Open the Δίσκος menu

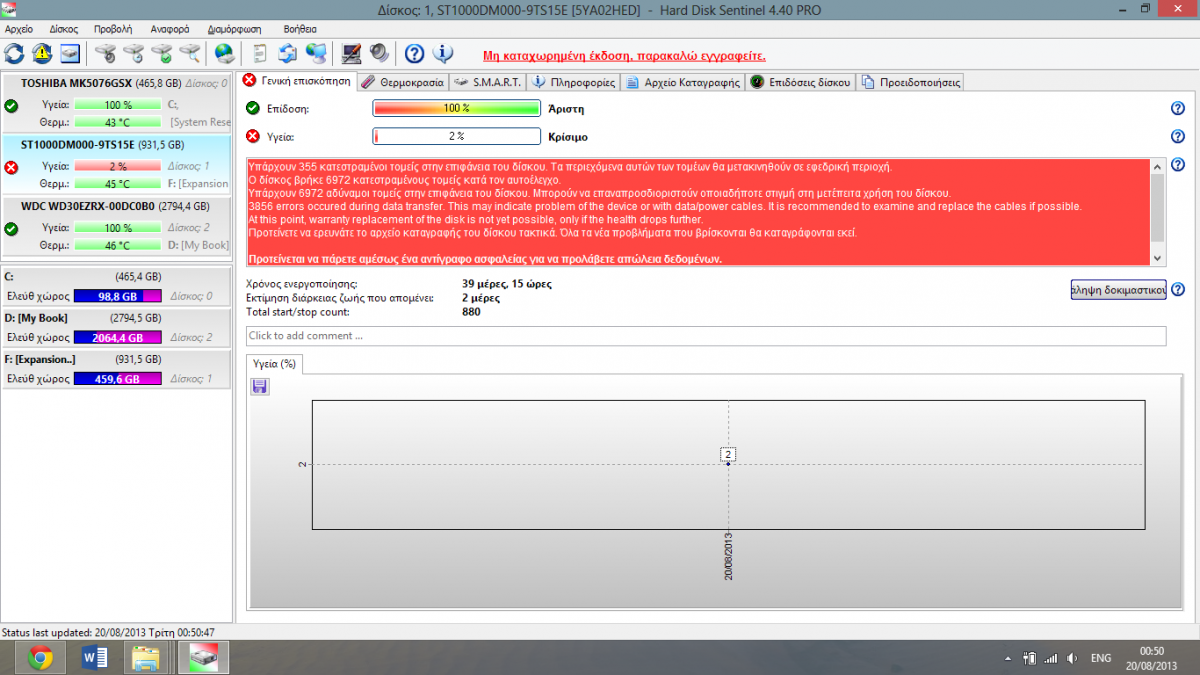(x=64, y=29)
